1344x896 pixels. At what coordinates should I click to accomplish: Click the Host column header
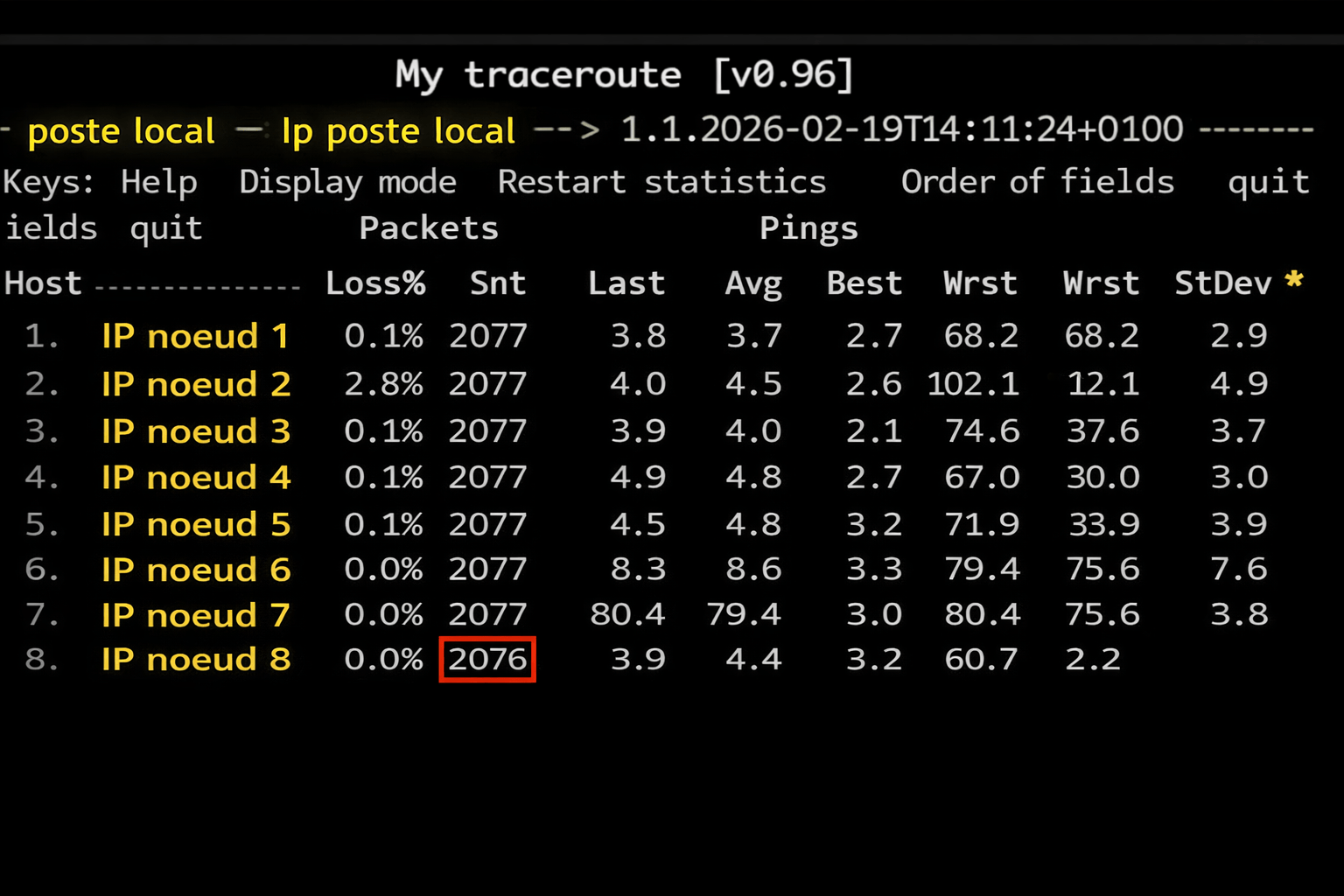tap(43, 283)
